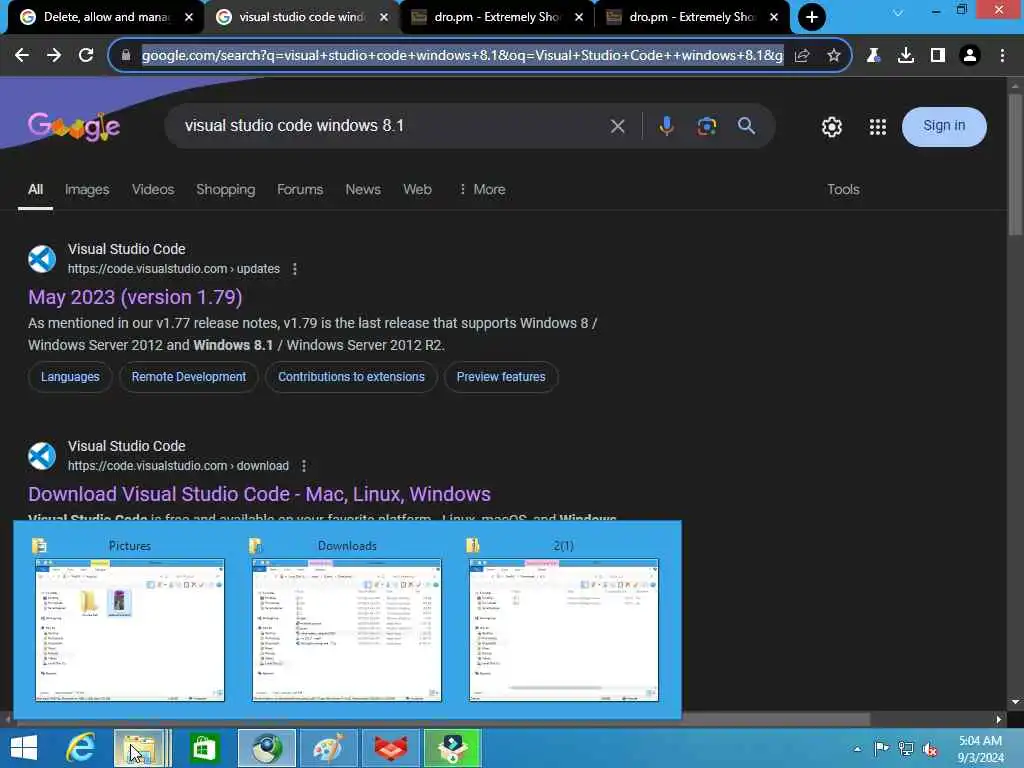Open the tab search dropdown arrow
The image size is (1024, 768).
pyautogui.click(x=898, y=12)
